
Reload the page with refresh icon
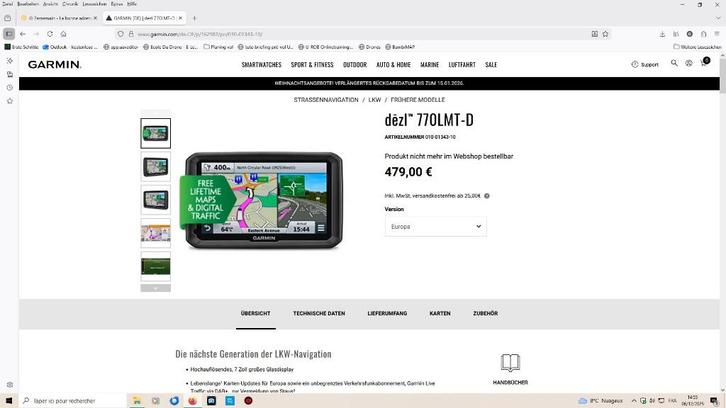pos(50,34)
